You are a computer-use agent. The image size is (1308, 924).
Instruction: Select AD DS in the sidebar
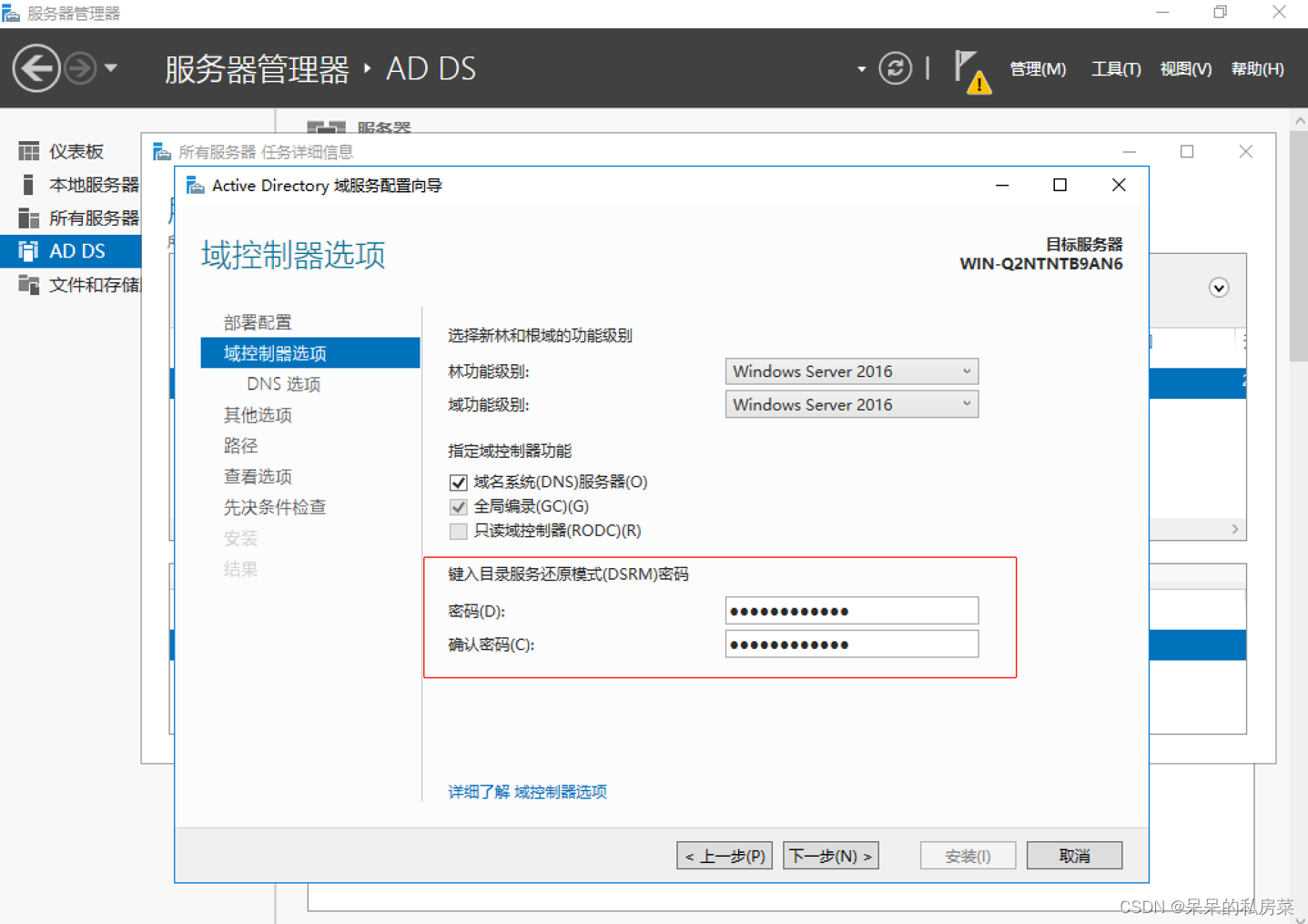tap(71, 251)
